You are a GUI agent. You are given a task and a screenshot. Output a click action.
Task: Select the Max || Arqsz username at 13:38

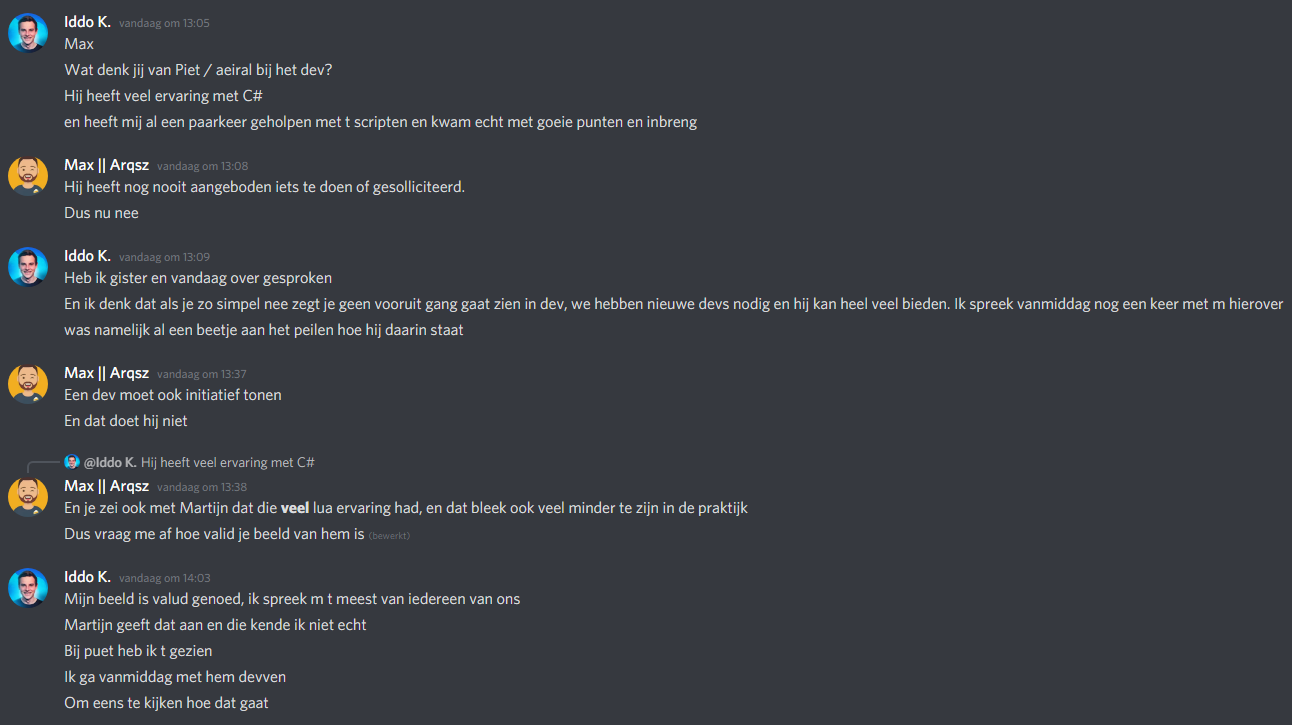pyautogui.click(x=106, y=486)
